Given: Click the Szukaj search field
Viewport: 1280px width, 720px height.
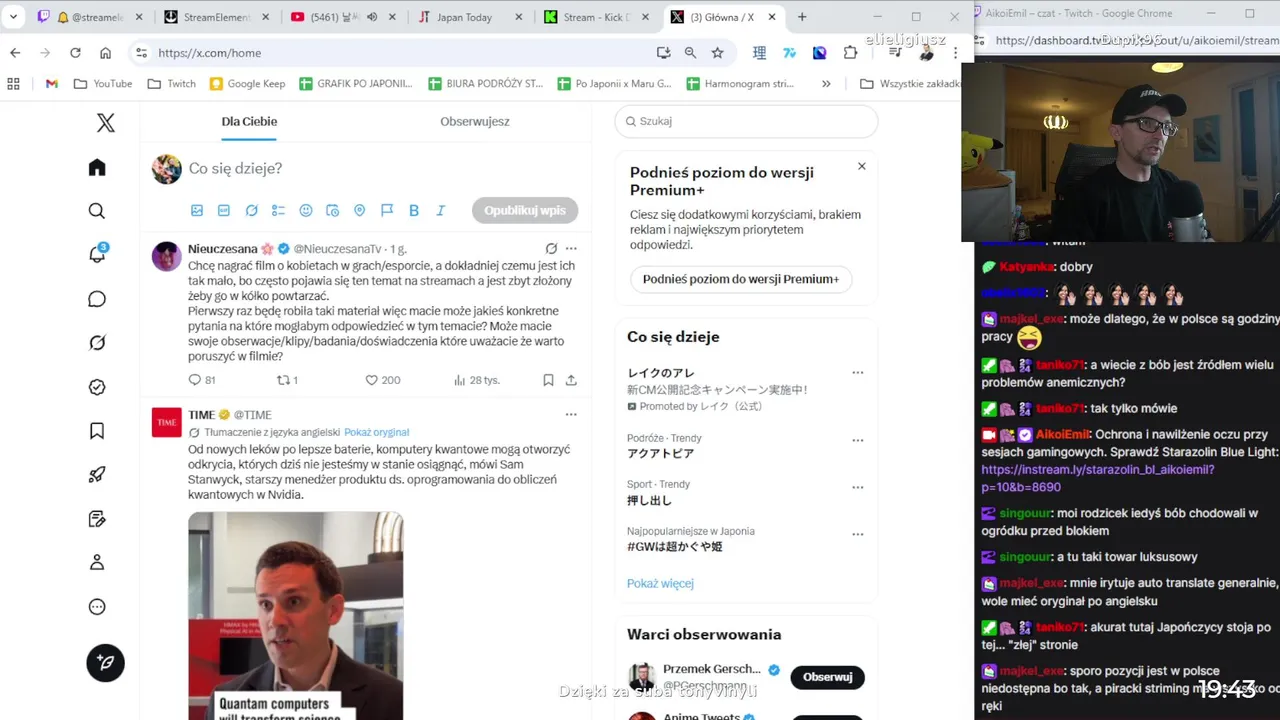Looking at the screenshot, I should [x=746, y=121].
